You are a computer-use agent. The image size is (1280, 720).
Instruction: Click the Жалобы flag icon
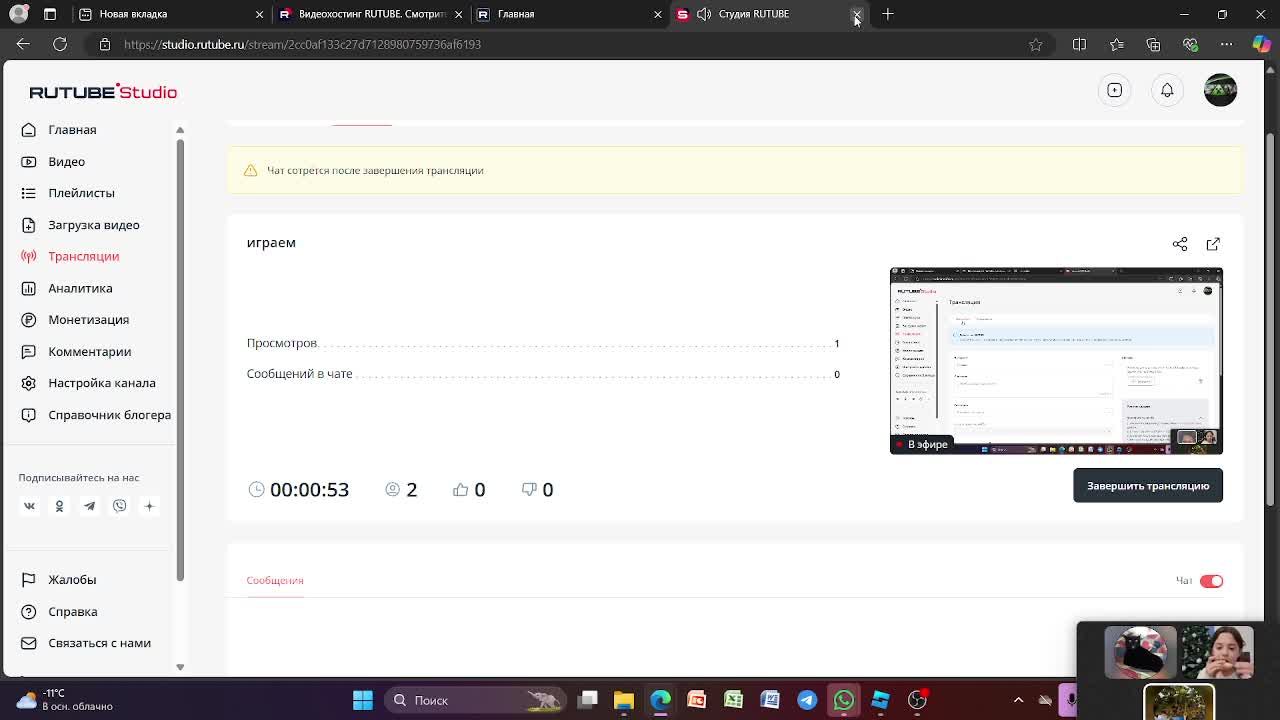point(29,580)
